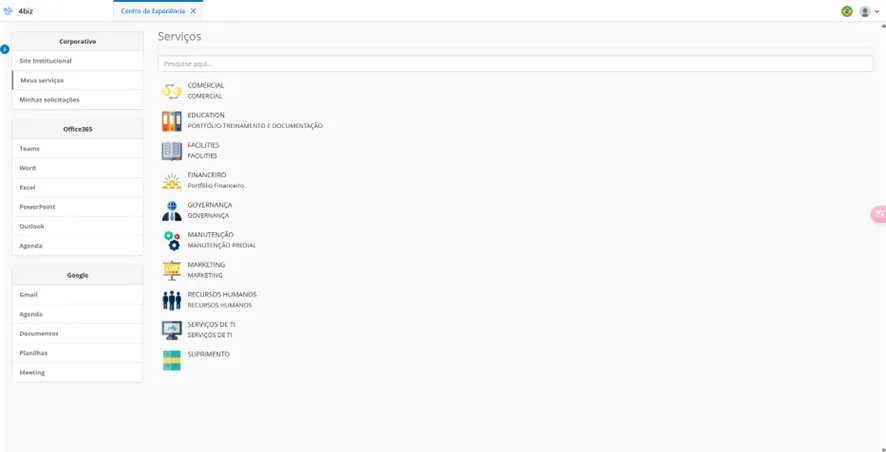
Task: Click the Pesquise aqui search field
Action: click(515, 64)
